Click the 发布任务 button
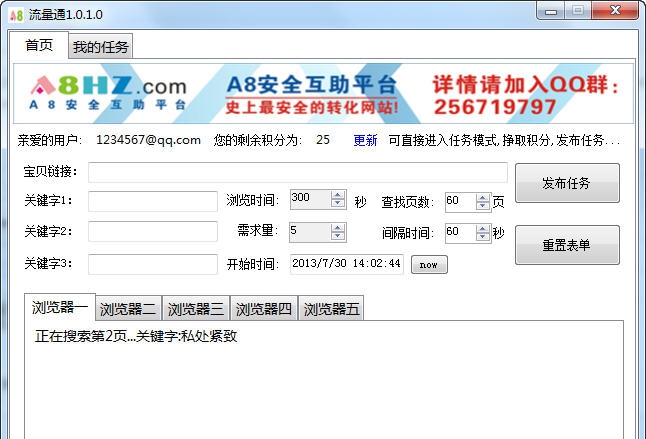 coord(567,183)
